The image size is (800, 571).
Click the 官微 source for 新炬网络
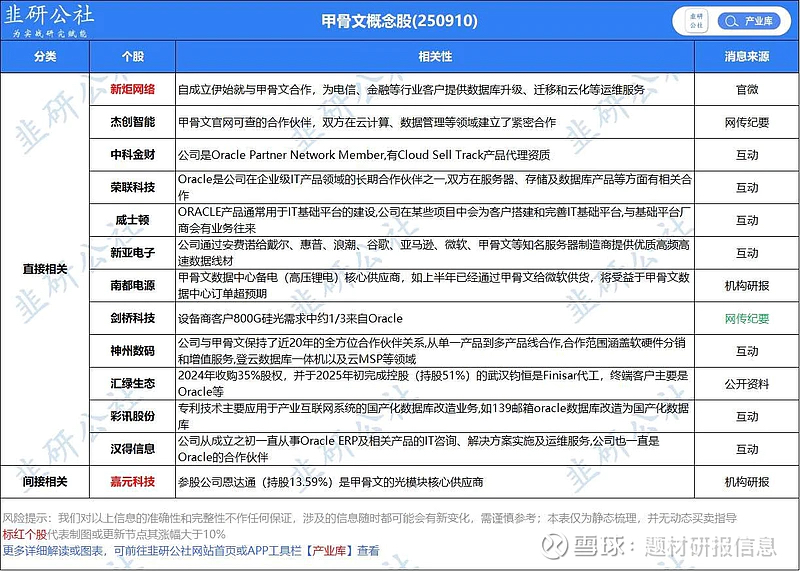(x=747, y=89)
